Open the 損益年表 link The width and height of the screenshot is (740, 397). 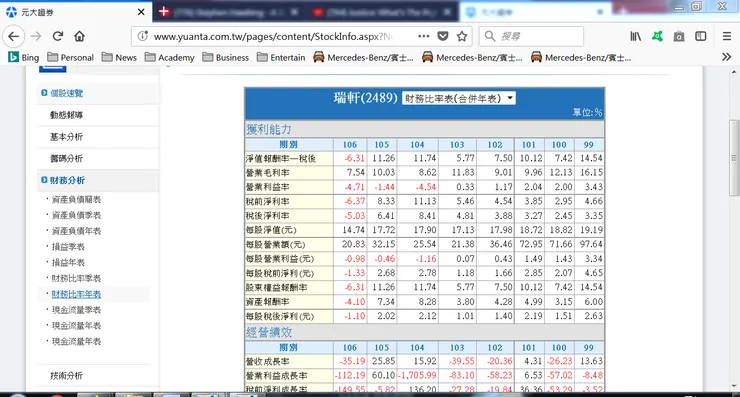(x=68, y=262)
